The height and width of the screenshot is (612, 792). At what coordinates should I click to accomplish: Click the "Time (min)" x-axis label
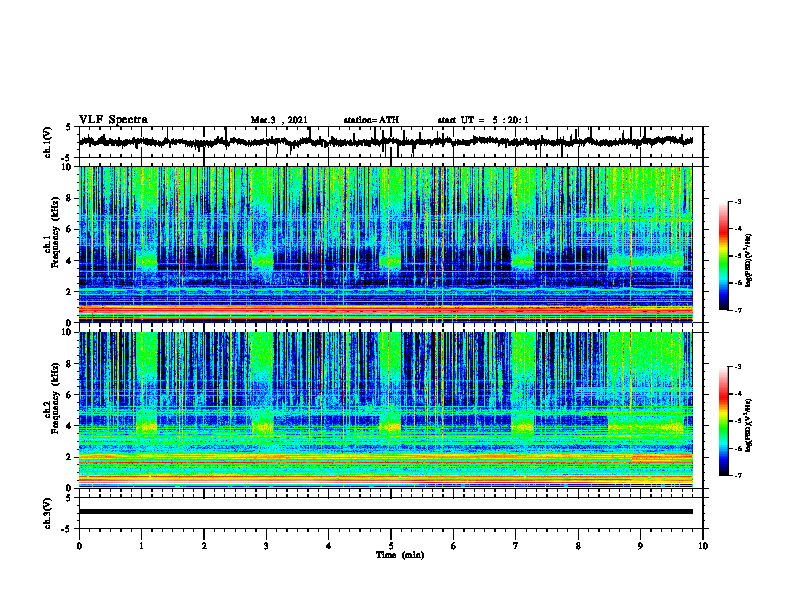tap(400, 555)
